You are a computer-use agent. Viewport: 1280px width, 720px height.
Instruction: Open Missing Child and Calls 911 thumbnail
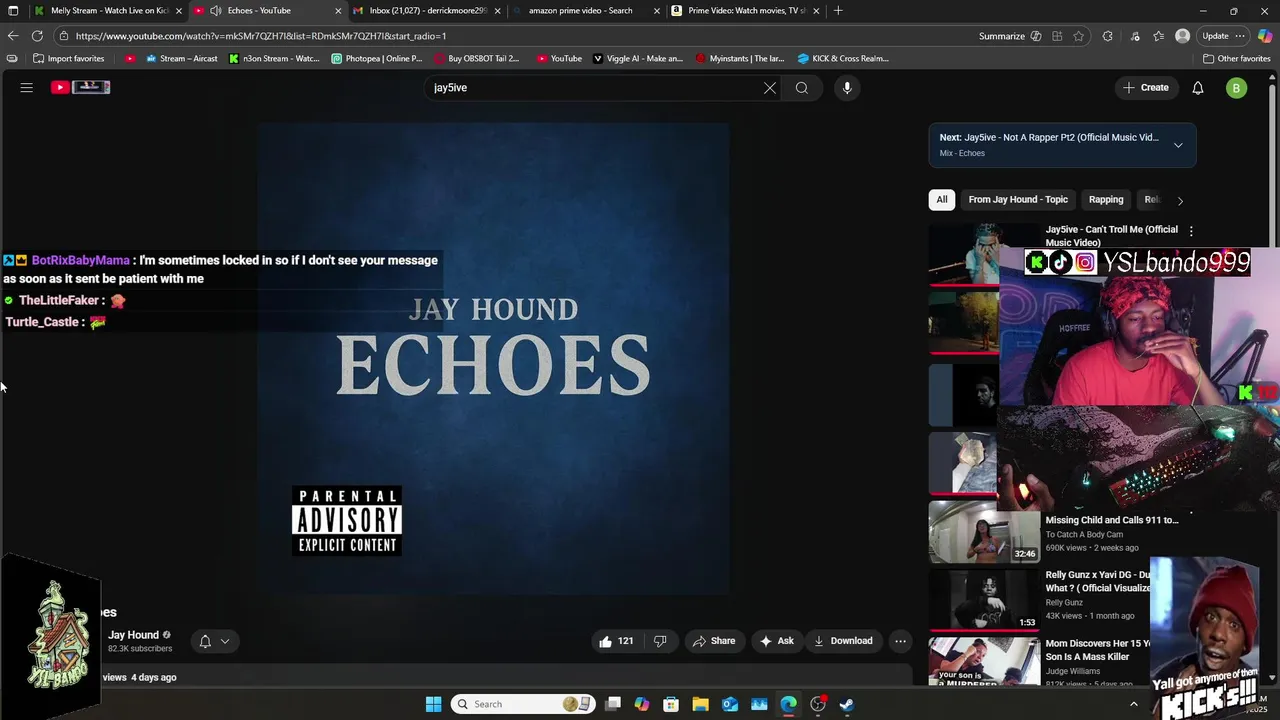(x=985, y=532)
